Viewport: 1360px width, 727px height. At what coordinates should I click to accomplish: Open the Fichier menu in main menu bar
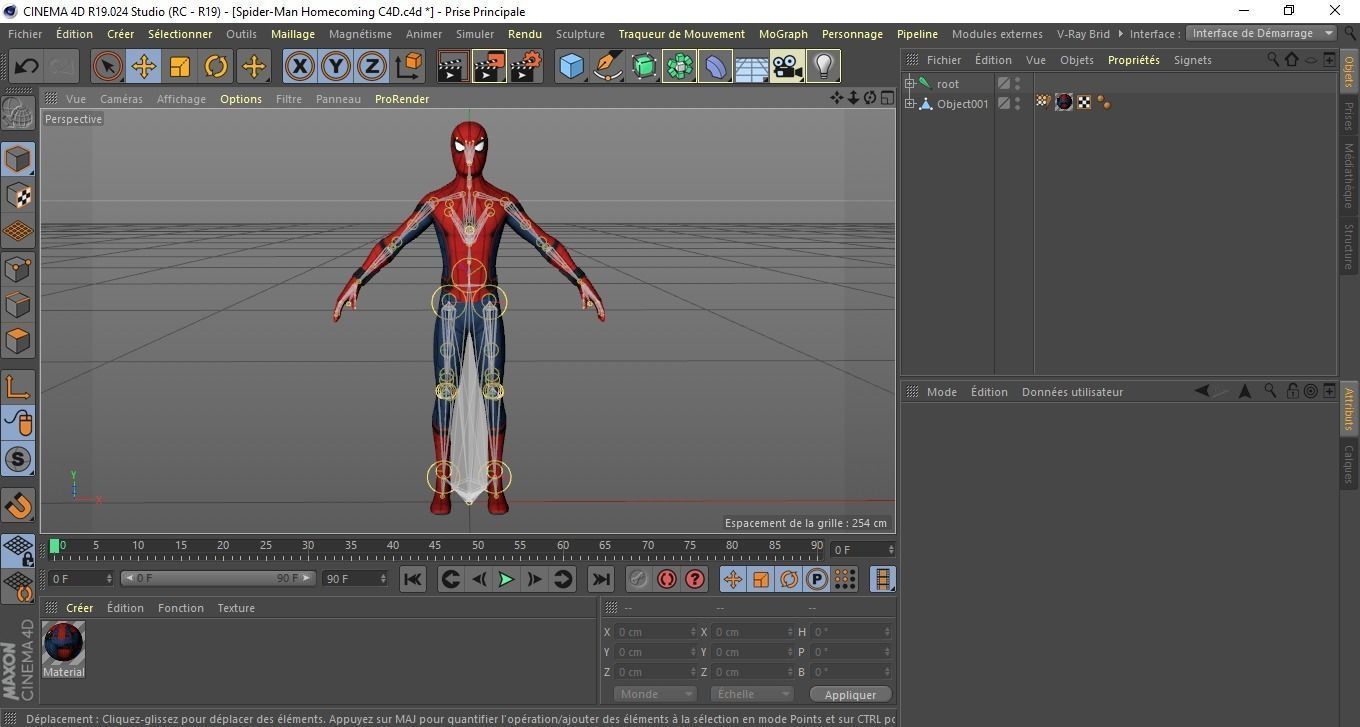pyautogui.click(x=25, y=34)
